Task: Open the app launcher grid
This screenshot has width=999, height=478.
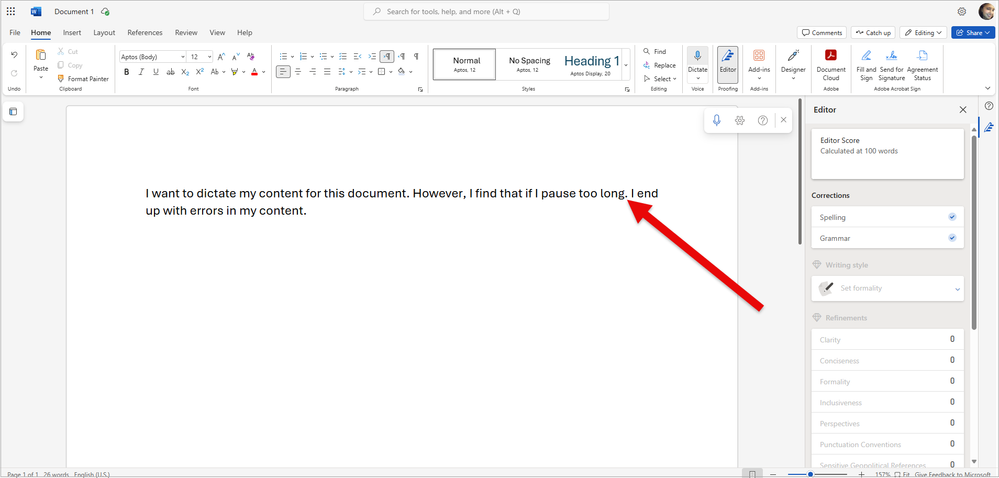Action: (x=11, y=11)
